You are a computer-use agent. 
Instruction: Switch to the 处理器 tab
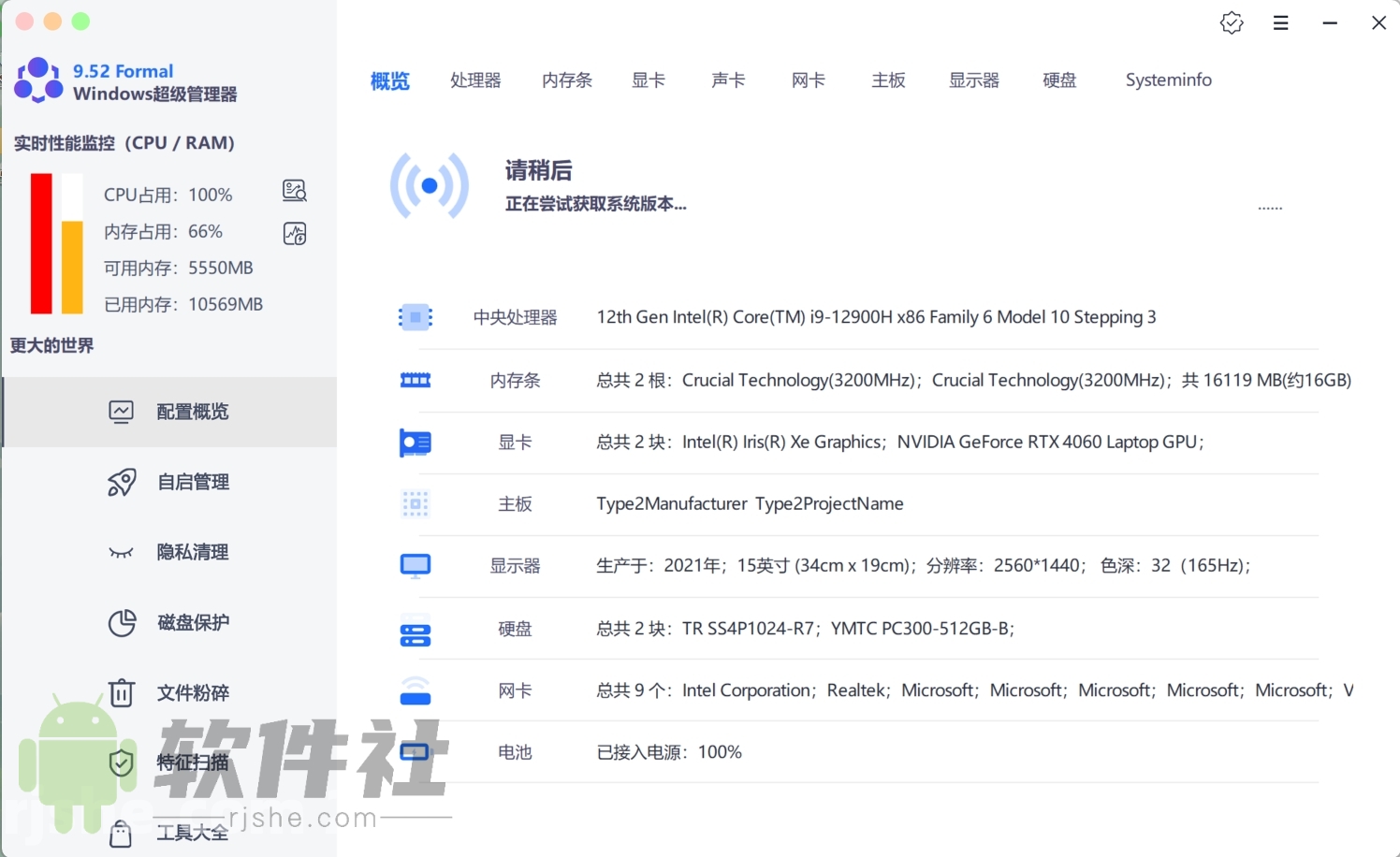[475, 80]
